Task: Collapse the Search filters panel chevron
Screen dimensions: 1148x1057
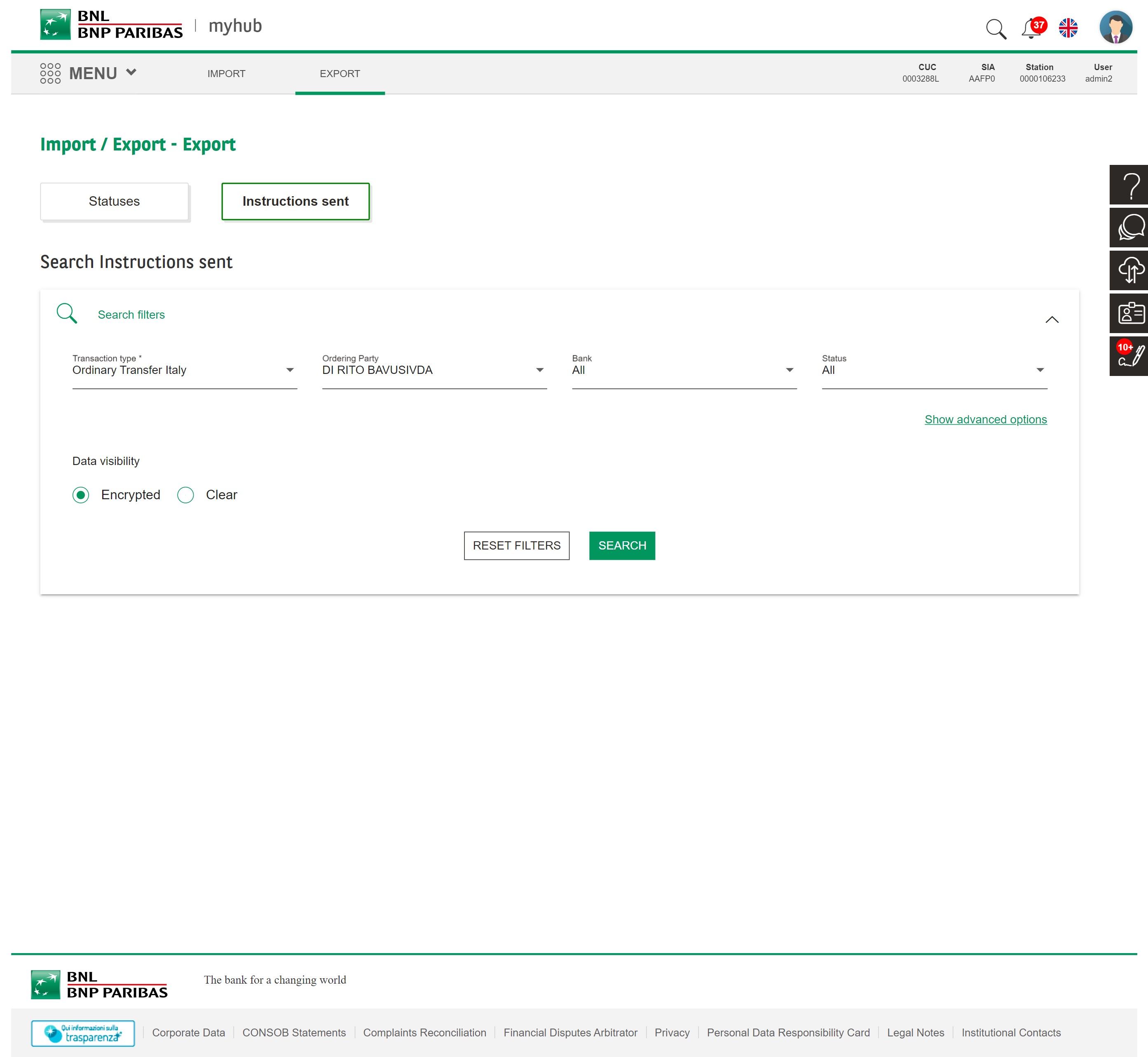Action: coord(1052,319)
